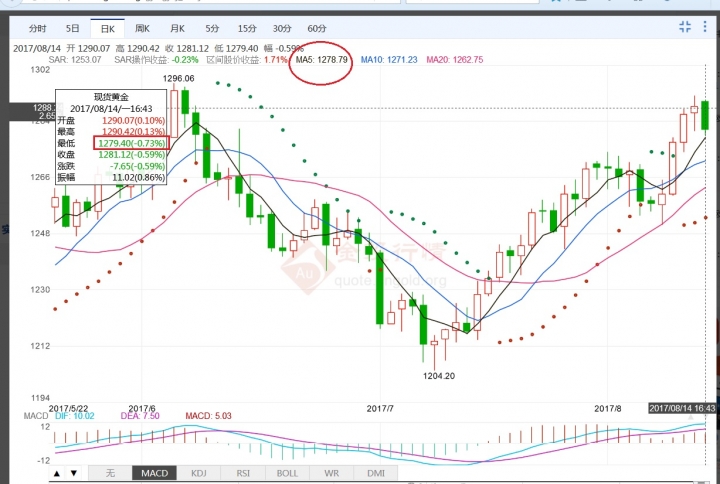Viewport: 720px width, 484px height.
Task: Click the 1204.20 low price label
Action: click(438, 375)
